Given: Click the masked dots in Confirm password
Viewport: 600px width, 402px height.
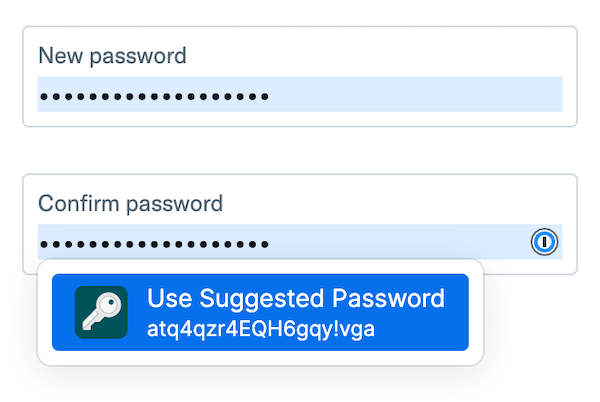Looking at the screenshot, I should coord(154,244).
